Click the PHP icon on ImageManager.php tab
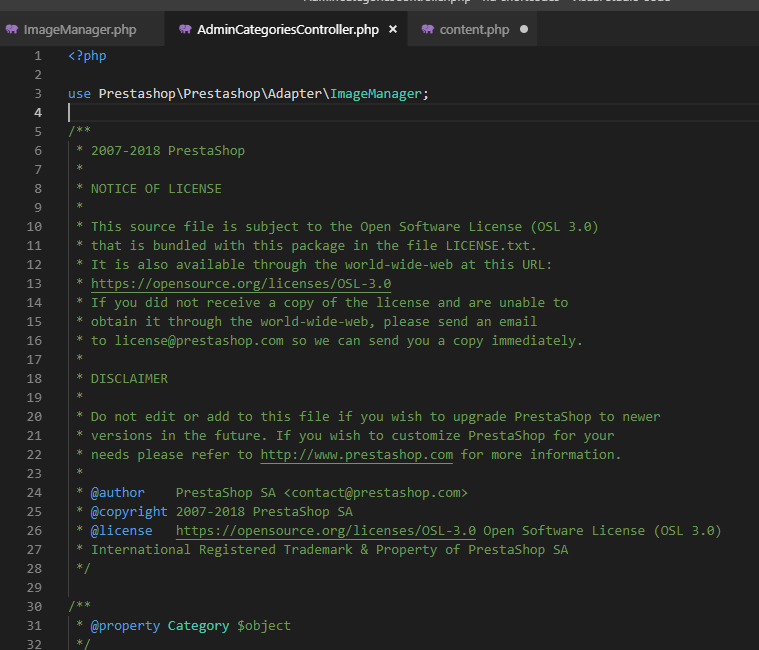This screenshot has height=650, width=759. point(12,30)
